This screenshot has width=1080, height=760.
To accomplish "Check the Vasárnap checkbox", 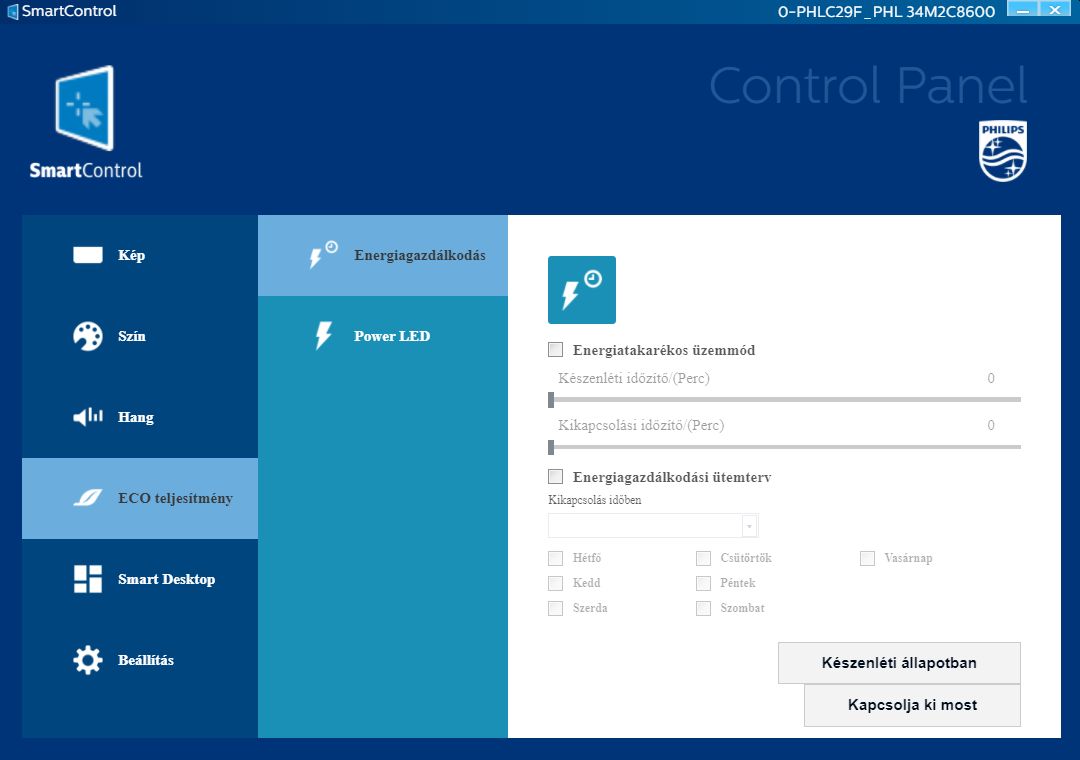I will [867, 558].
